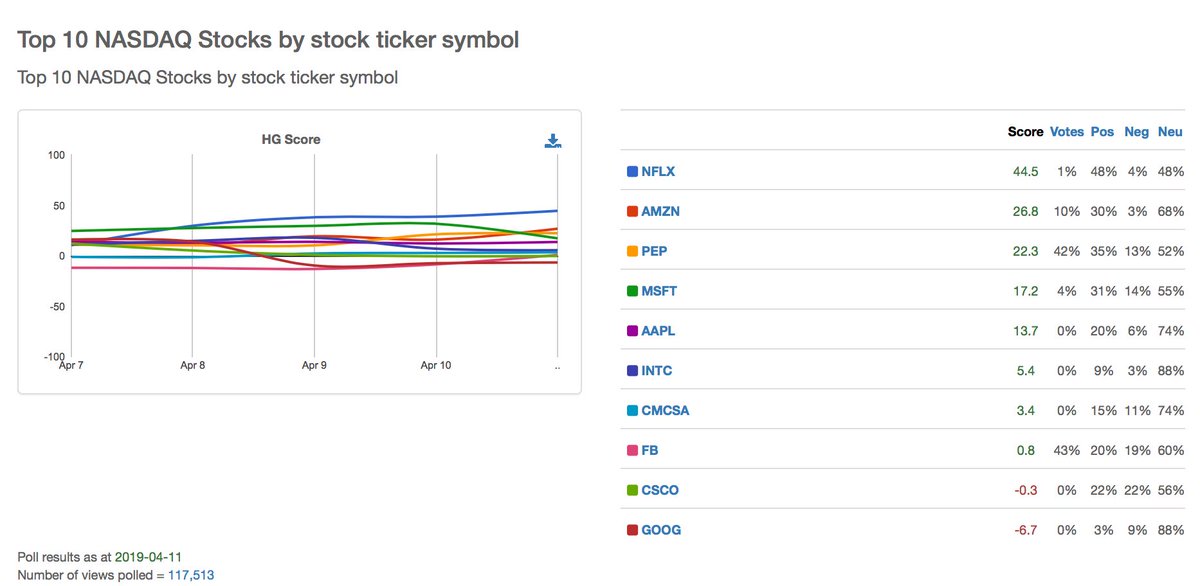
Task: Click the AAPL purple color swatch
Action: click(x=632, y=331)
